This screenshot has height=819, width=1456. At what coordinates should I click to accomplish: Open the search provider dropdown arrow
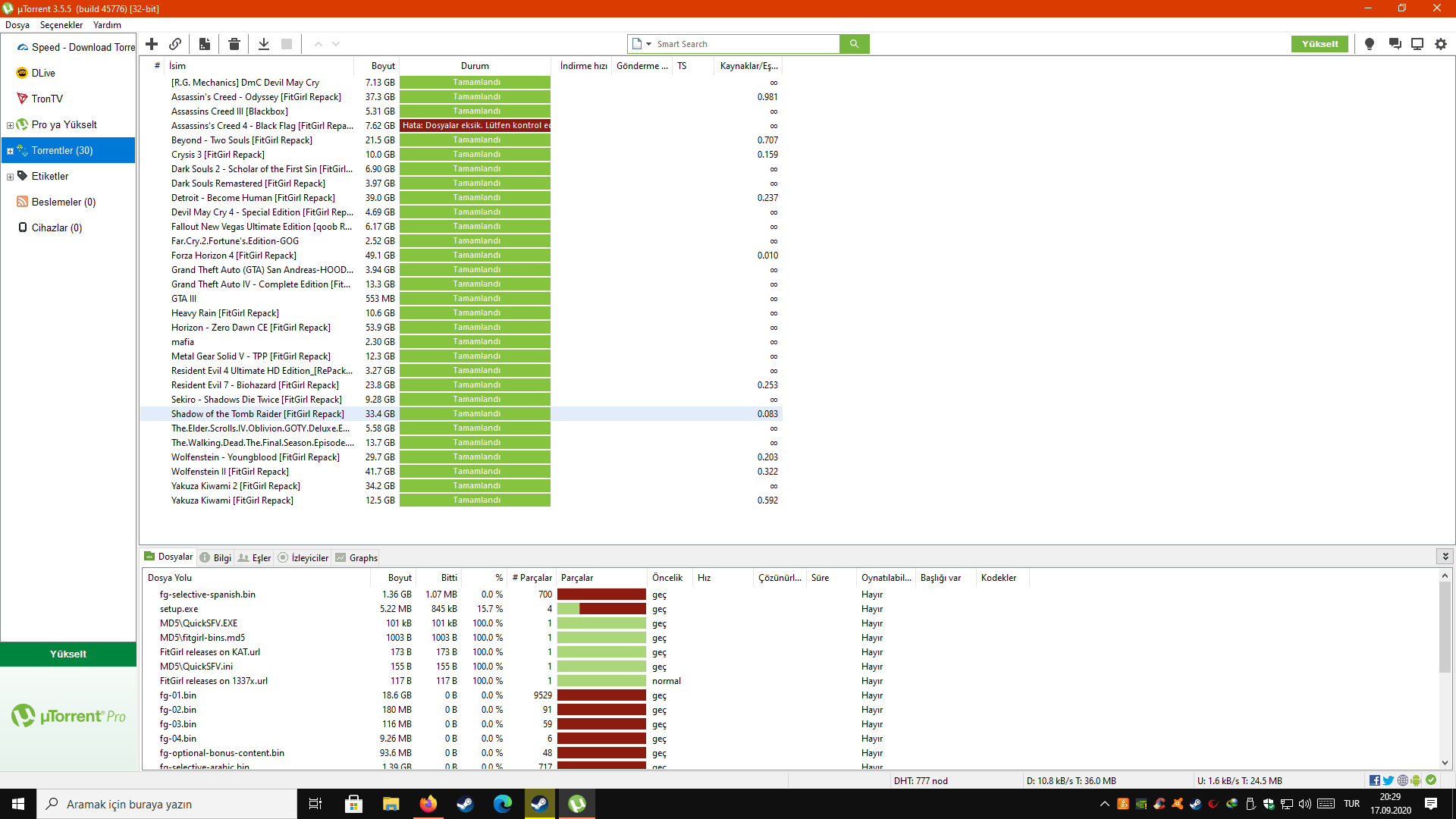(648, 44)
